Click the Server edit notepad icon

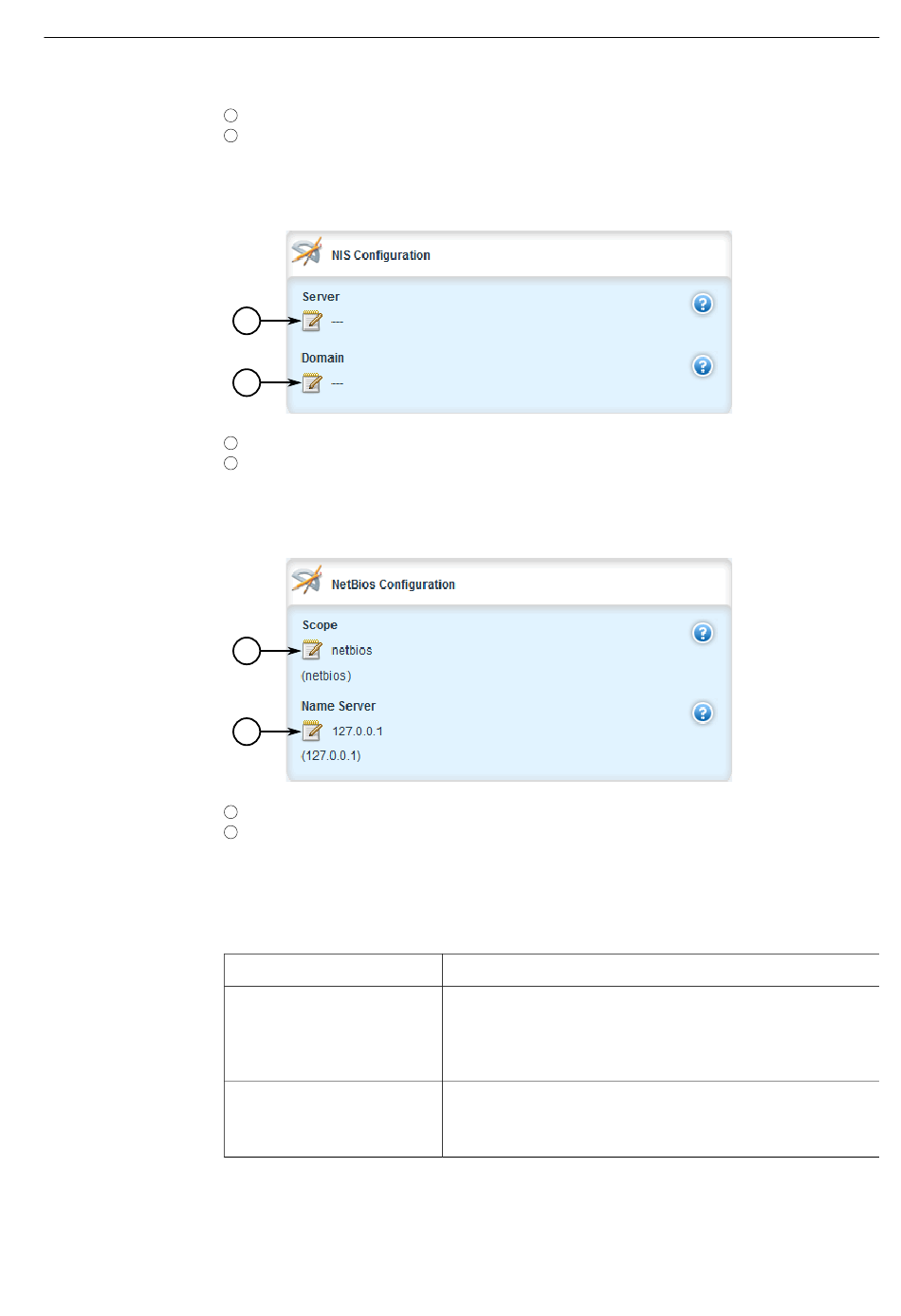(312, 322)
